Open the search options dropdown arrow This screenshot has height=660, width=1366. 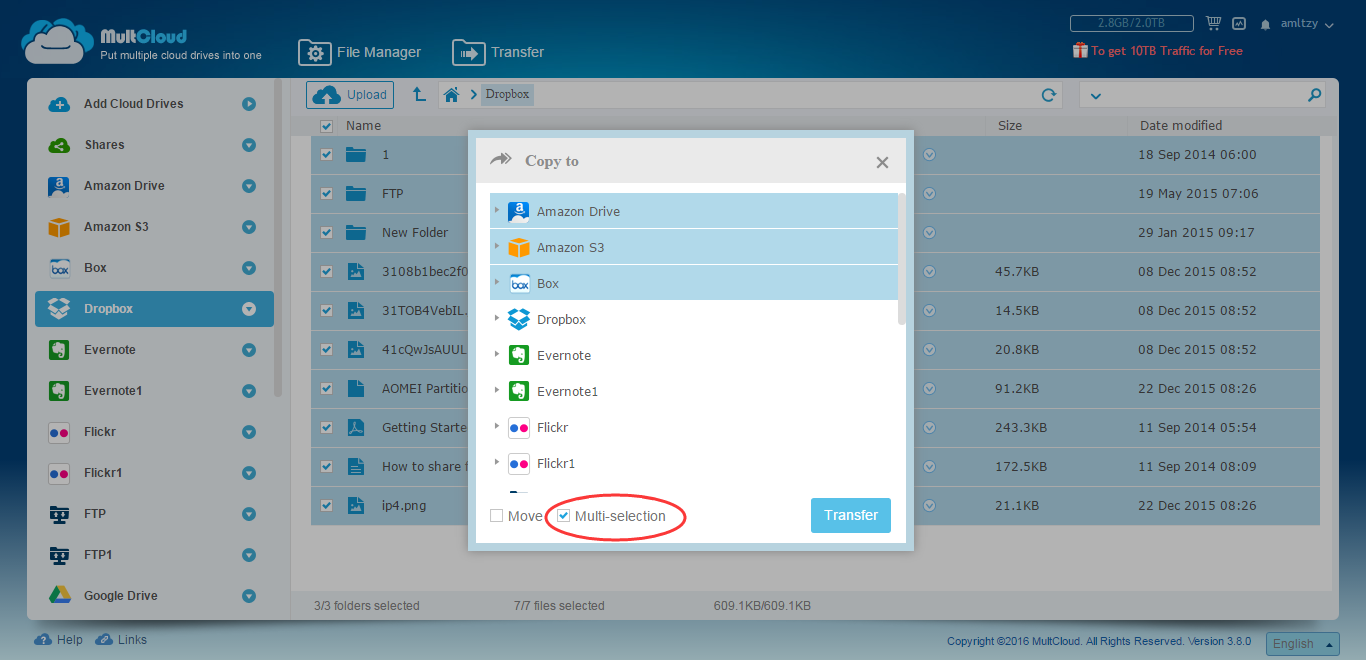(x=1095, y=96)
